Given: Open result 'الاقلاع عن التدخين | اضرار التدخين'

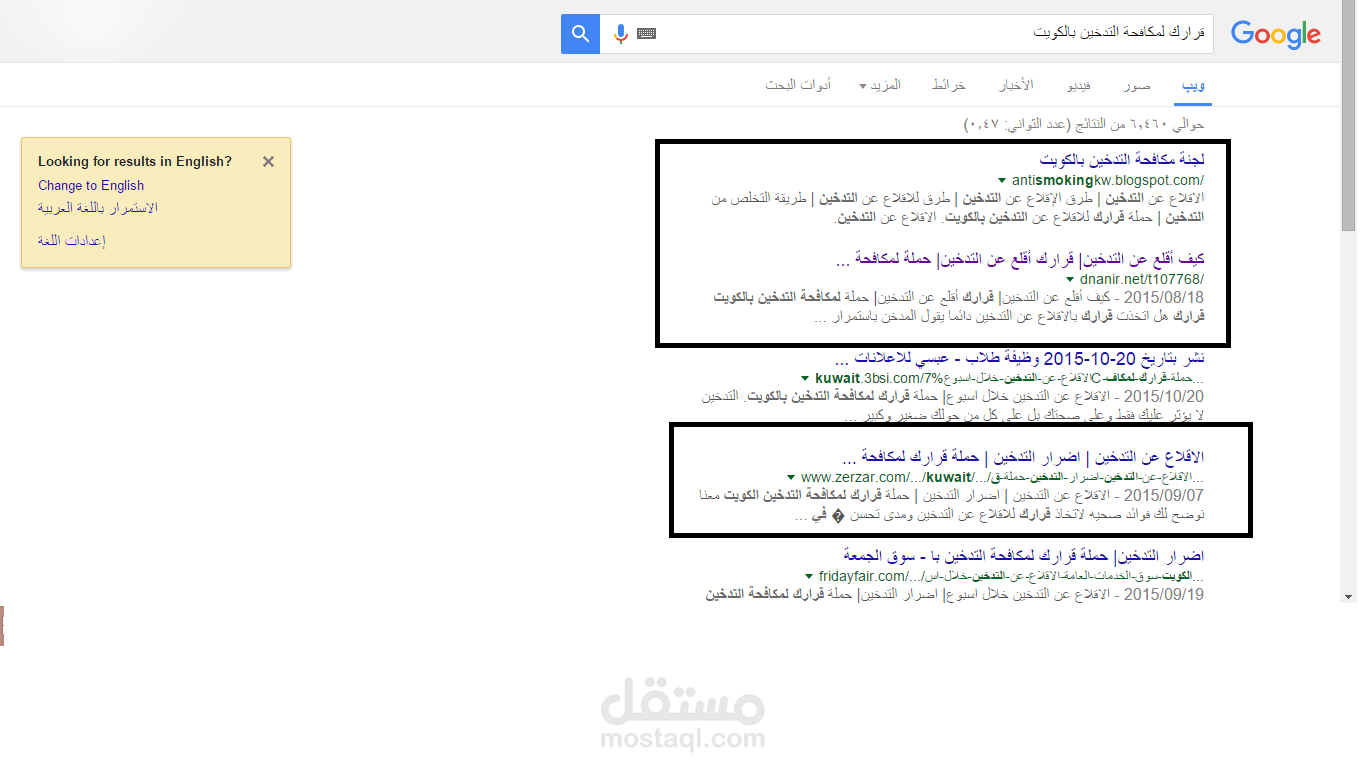Looking at the screenshot, I should pos(1022,458).
